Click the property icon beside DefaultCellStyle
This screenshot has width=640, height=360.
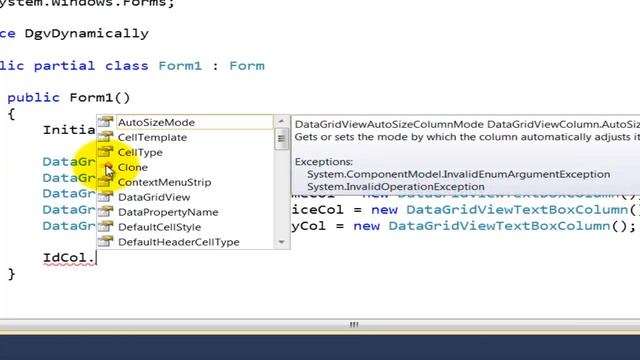tap(105, 227)
